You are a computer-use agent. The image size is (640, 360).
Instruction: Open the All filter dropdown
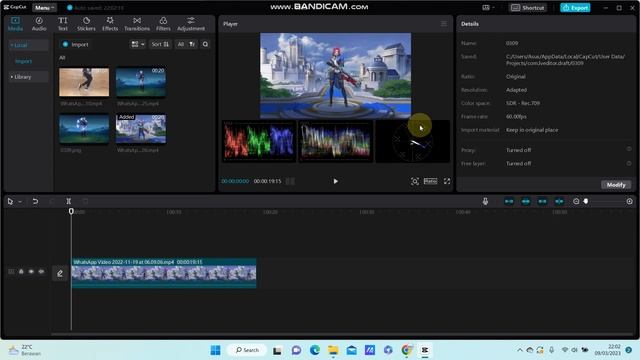(186, 44)
